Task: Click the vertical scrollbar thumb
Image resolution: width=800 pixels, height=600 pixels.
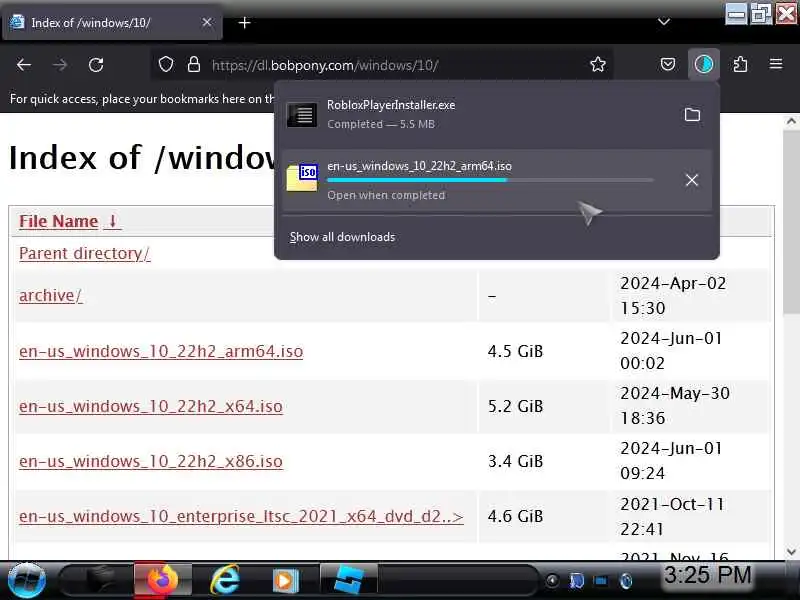Action: pos(791,222)
